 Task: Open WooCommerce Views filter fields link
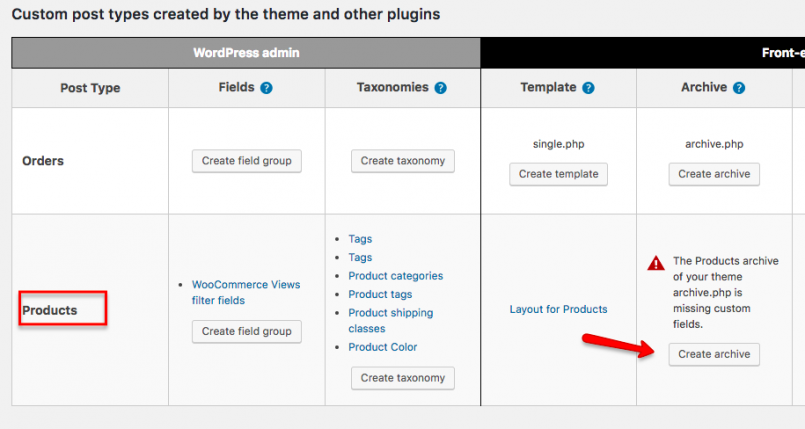click(x=246, y=292)
